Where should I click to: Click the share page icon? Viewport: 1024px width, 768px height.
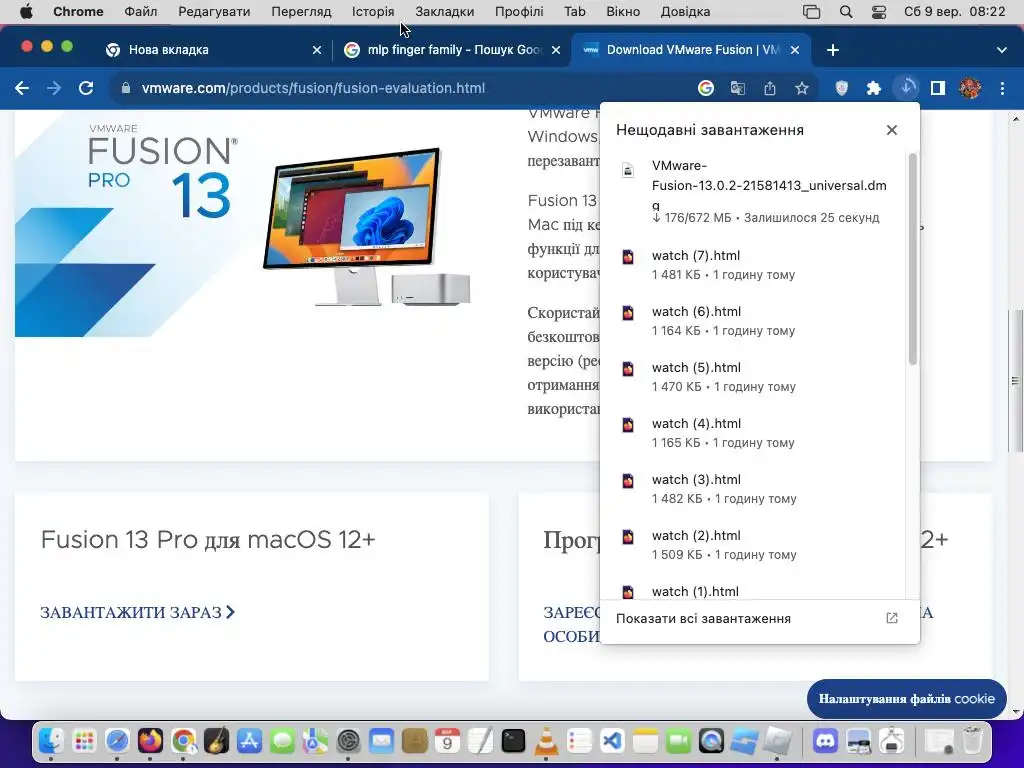pyautogui.click(x=770, y=88)
